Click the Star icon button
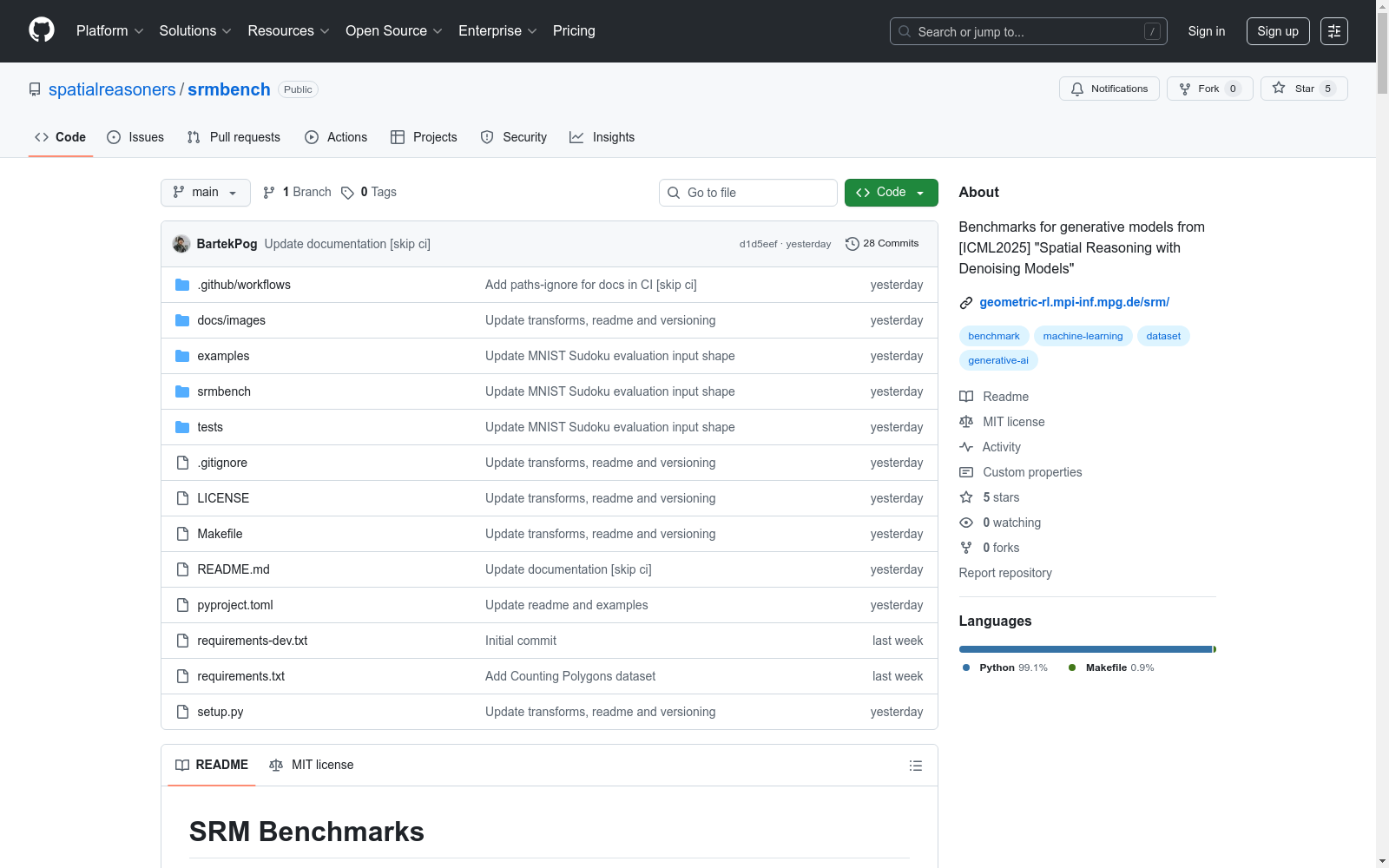This screenshot has width=1389, height=868. point(1304,89)
